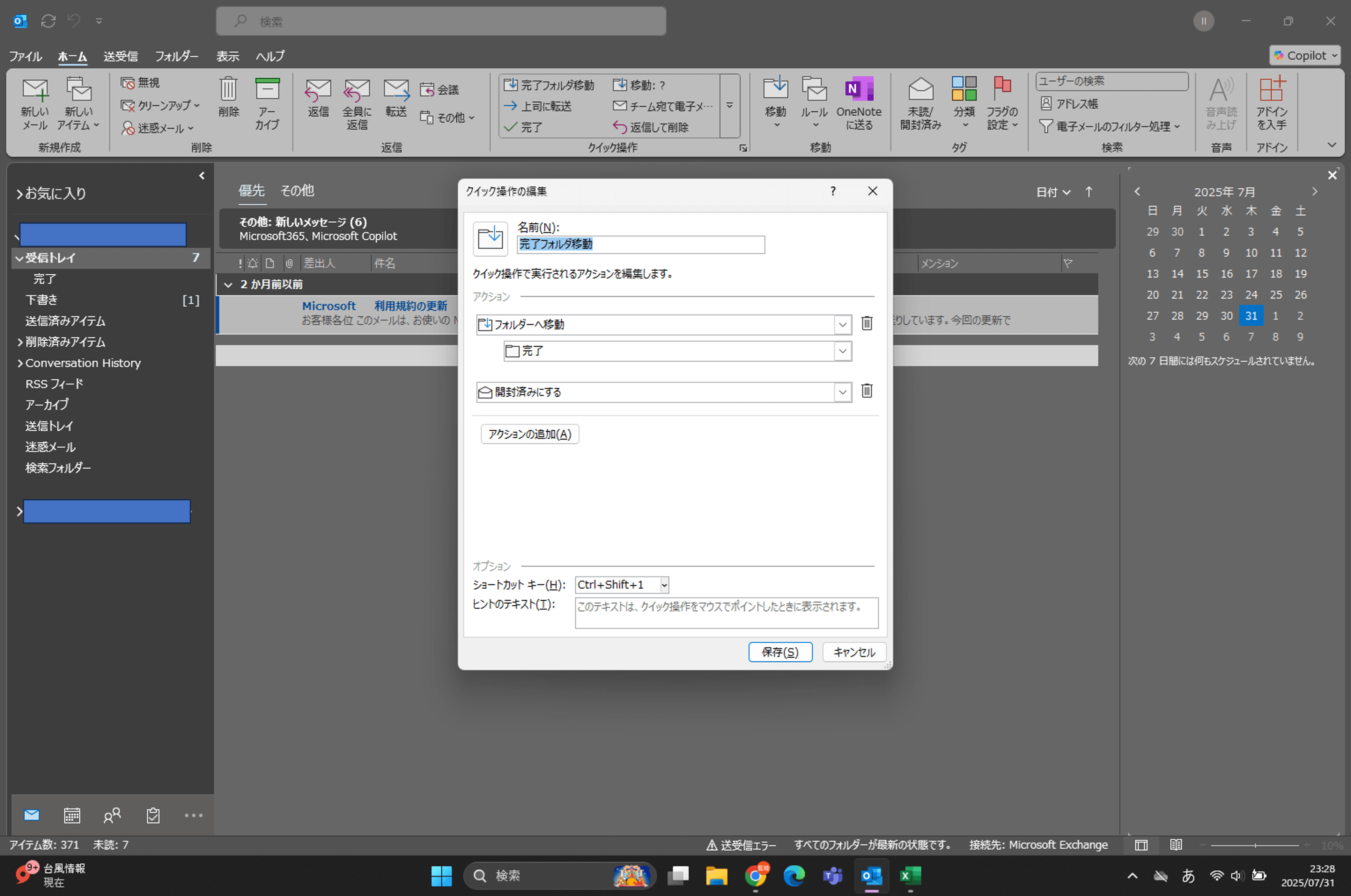Image resolution: width=1351 pixels, height=896 pixels.
Task: Open Microsoft Teams from the taskbar
Action: coord(833,875)
